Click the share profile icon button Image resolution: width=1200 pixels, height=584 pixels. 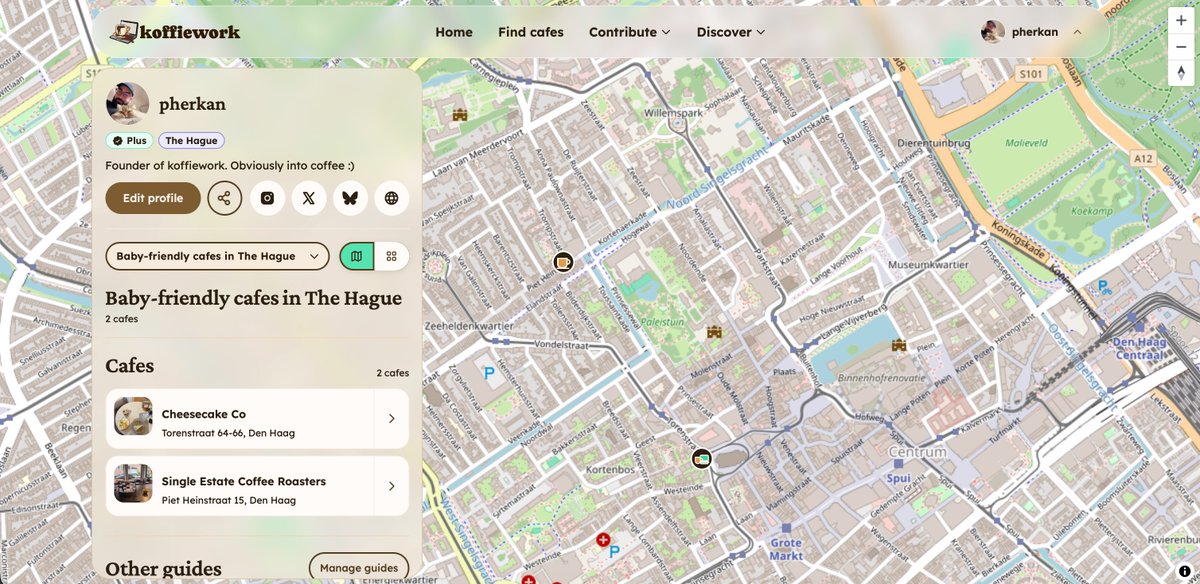pos(225,198)
